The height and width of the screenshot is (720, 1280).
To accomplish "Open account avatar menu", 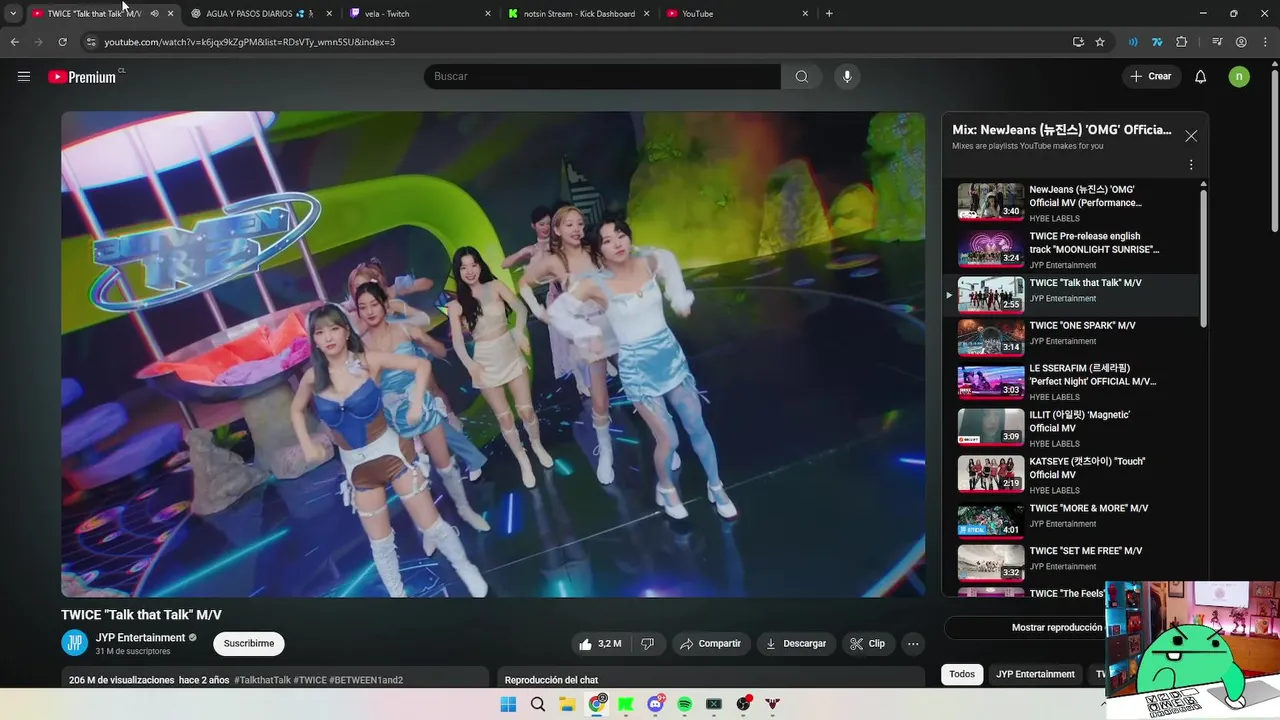I will (x=1239, y=76).
